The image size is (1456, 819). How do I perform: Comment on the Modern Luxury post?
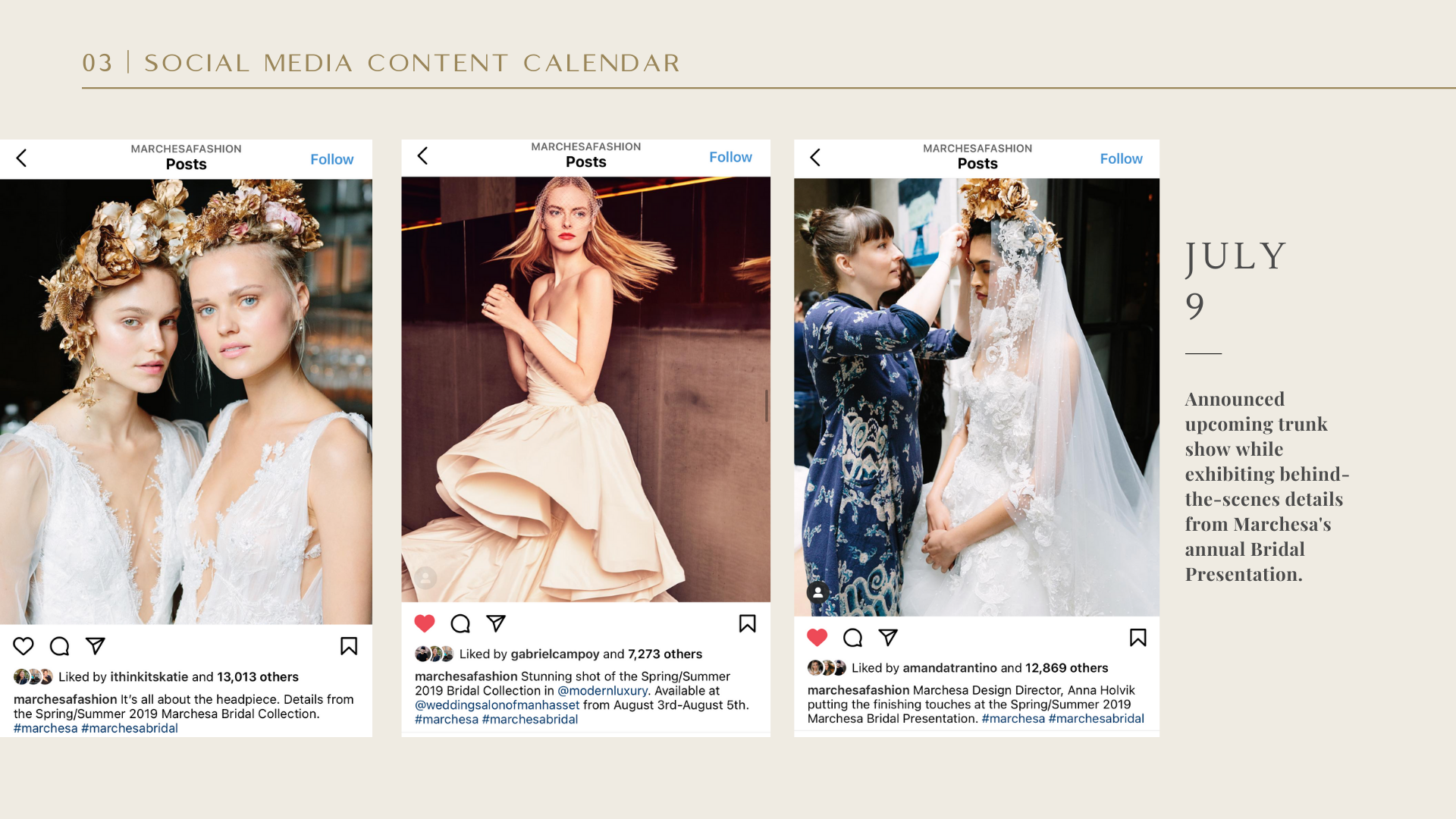pyautogui.click(x=460, y=623)
